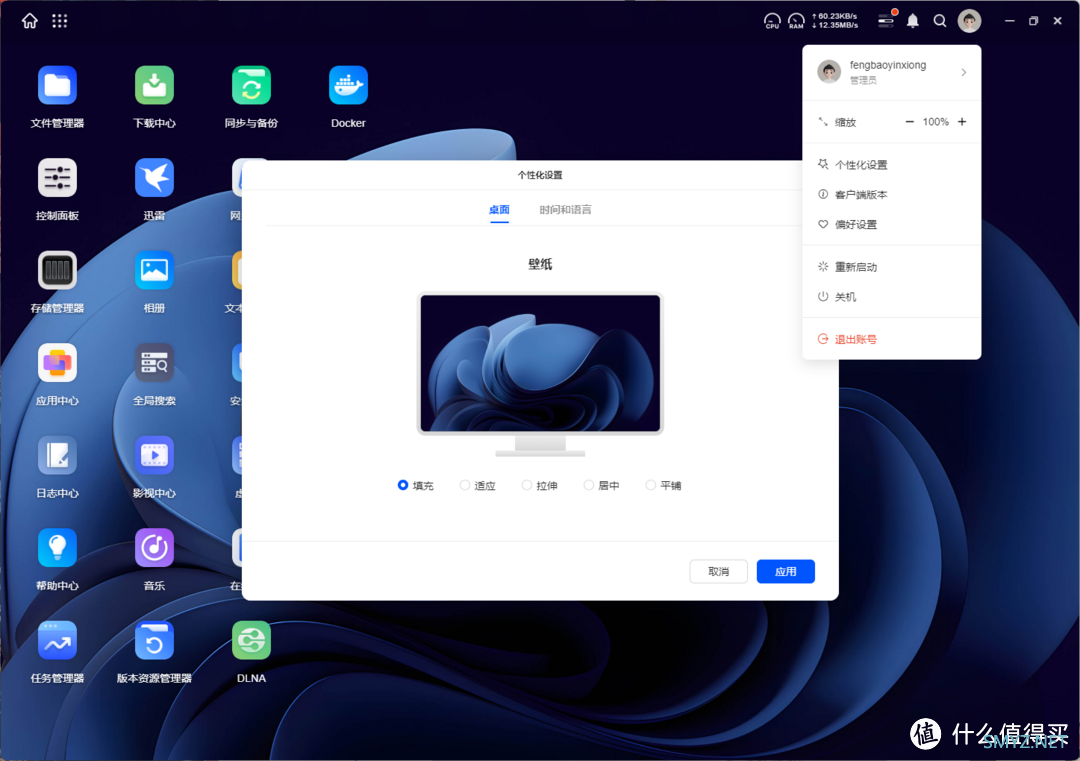Open the user avatar menu

tap(969, 21)
